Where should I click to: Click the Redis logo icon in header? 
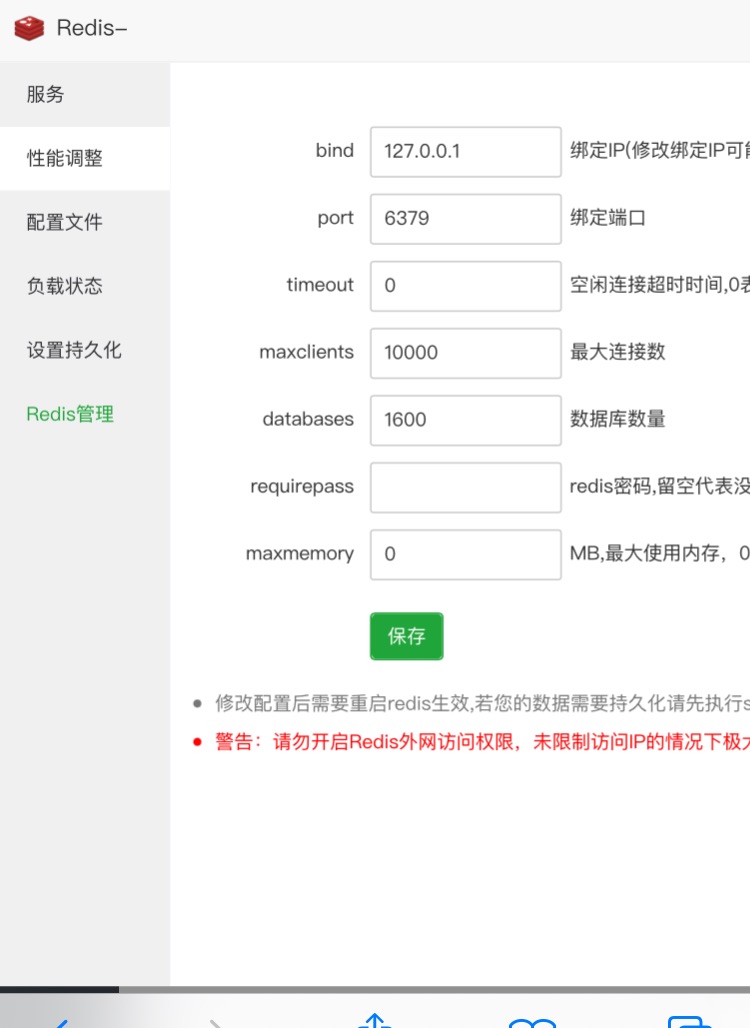29,29
